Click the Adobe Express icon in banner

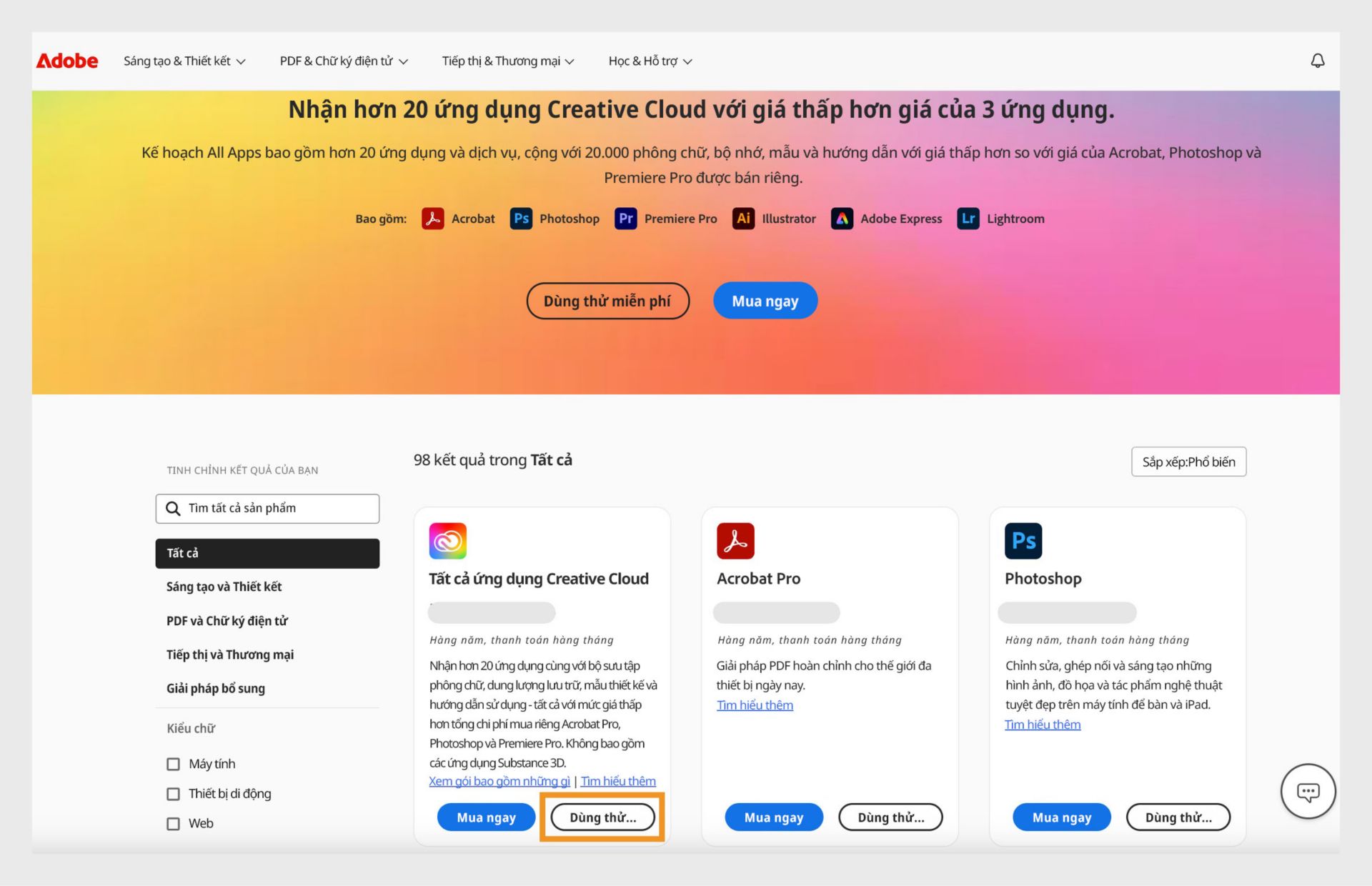[x=840, y=218]
